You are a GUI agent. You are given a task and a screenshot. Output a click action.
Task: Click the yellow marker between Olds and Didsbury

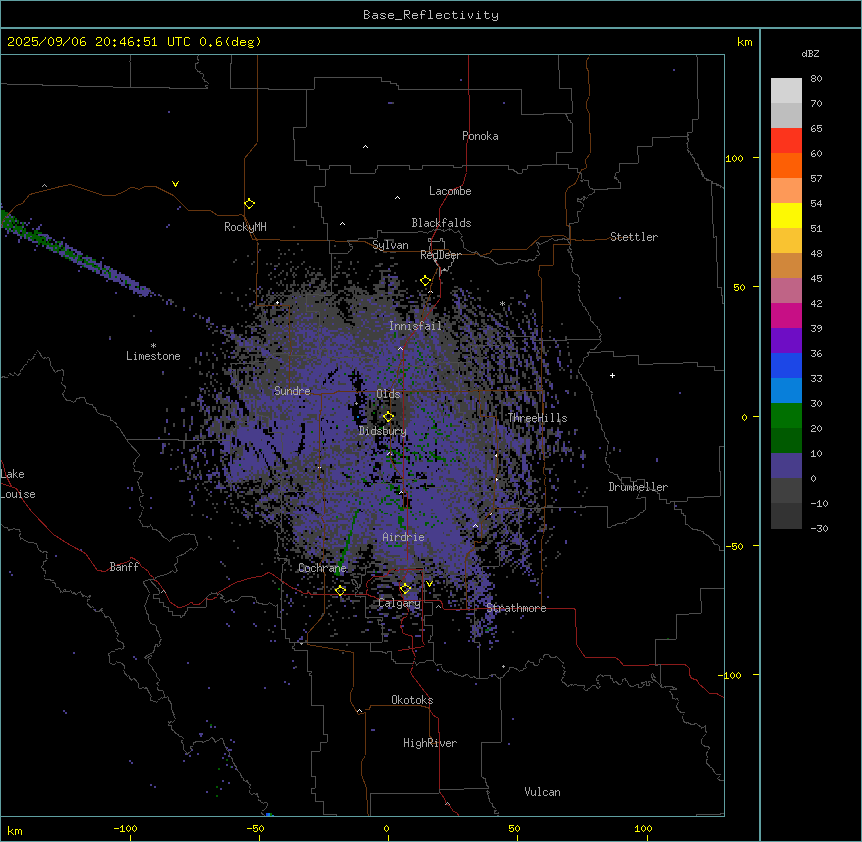click(388, 416)
